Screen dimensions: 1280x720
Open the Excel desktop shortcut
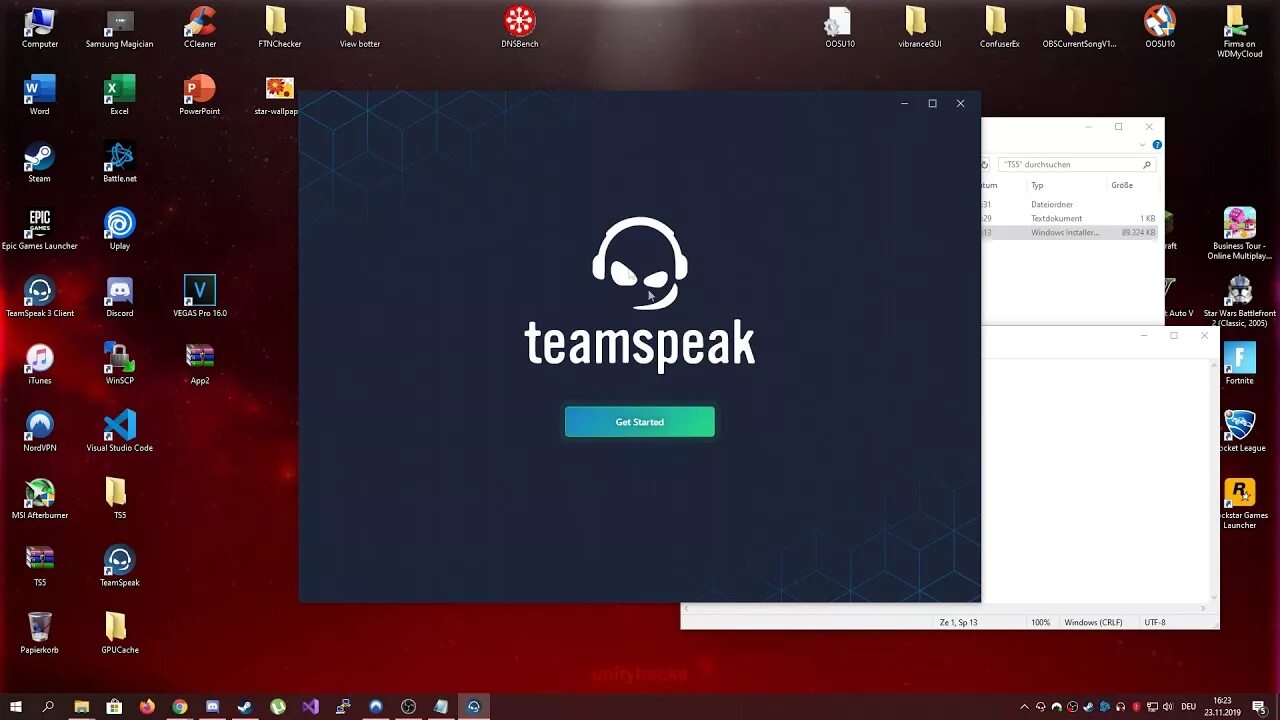[119, 95]
